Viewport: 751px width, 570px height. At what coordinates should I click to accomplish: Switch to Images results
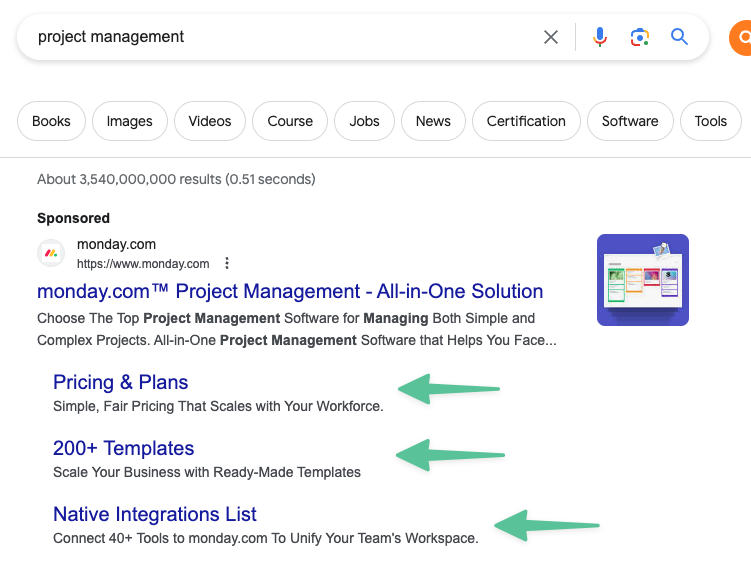point(130,121)
